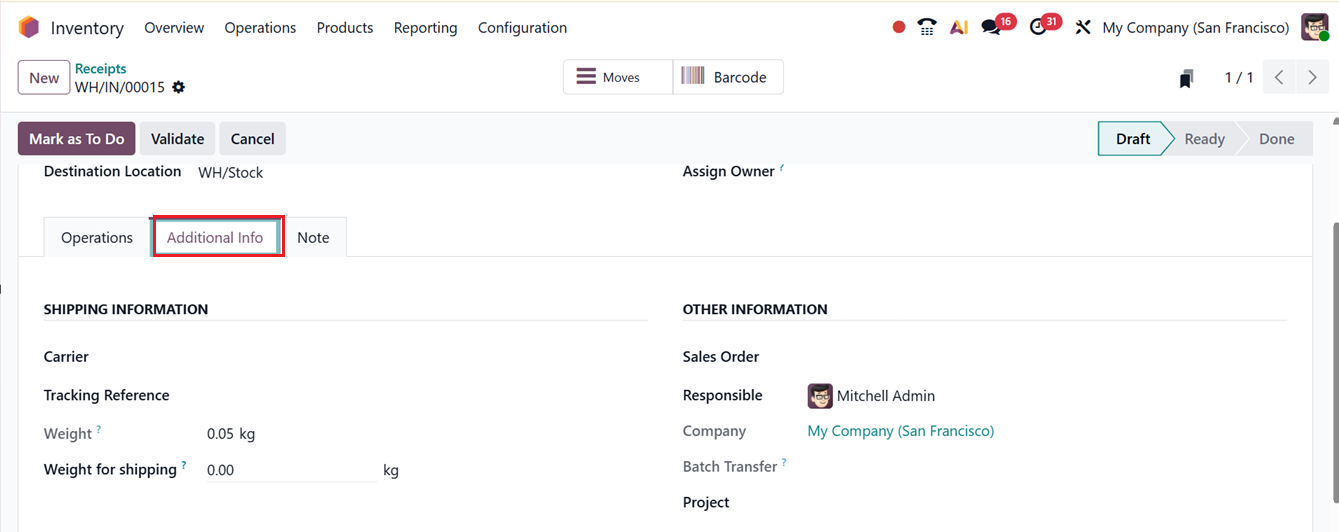
Task: Go to the next record arrow
Action: coord(1312,77)
